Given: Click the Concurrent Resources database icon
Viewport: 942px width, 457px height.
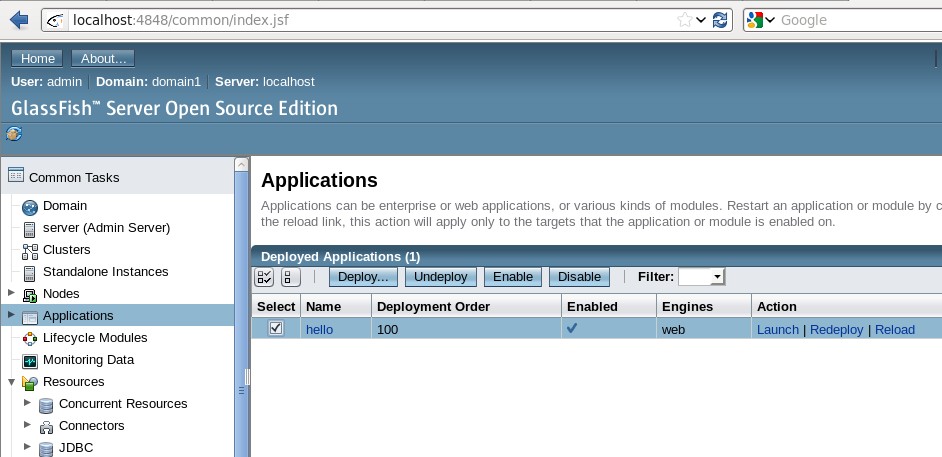Looking at the screenshot, I should [46, 405].
